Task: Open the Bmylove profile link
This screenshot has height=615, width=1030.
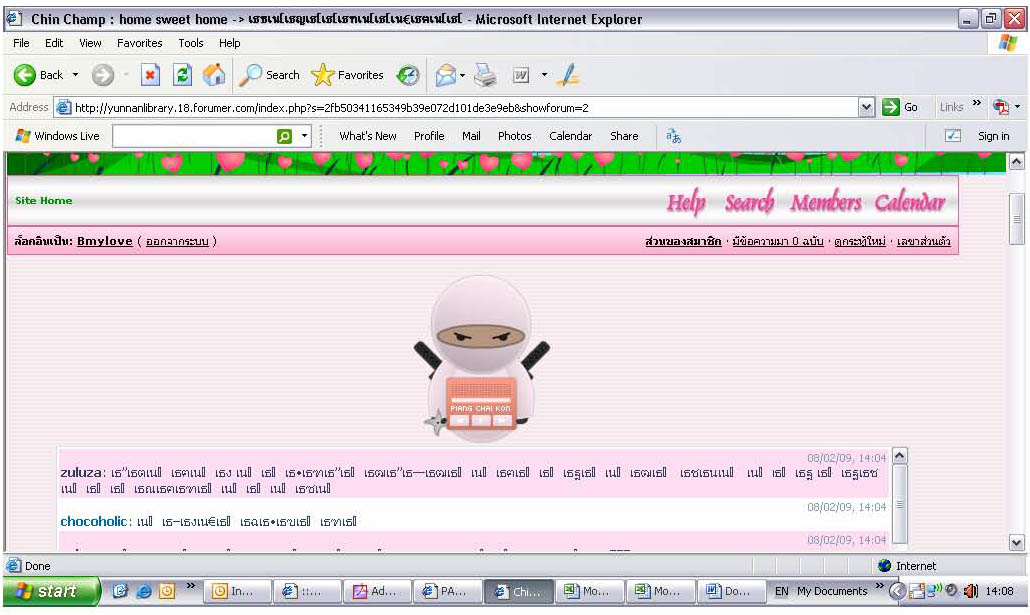Action: pos(104,241)
